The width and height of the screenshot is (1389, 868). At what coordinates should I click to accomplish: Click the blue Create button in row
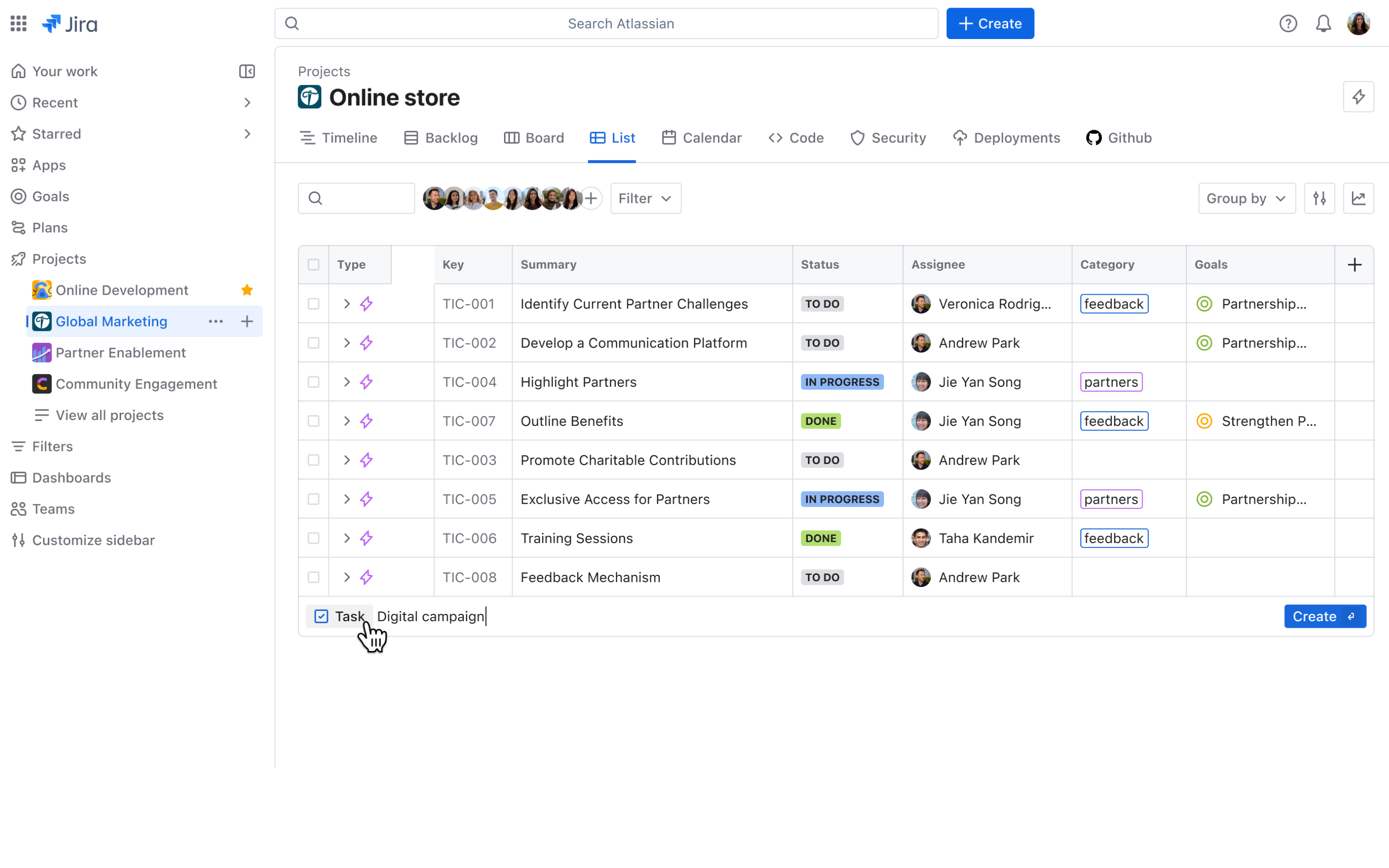pos(1325,617)
